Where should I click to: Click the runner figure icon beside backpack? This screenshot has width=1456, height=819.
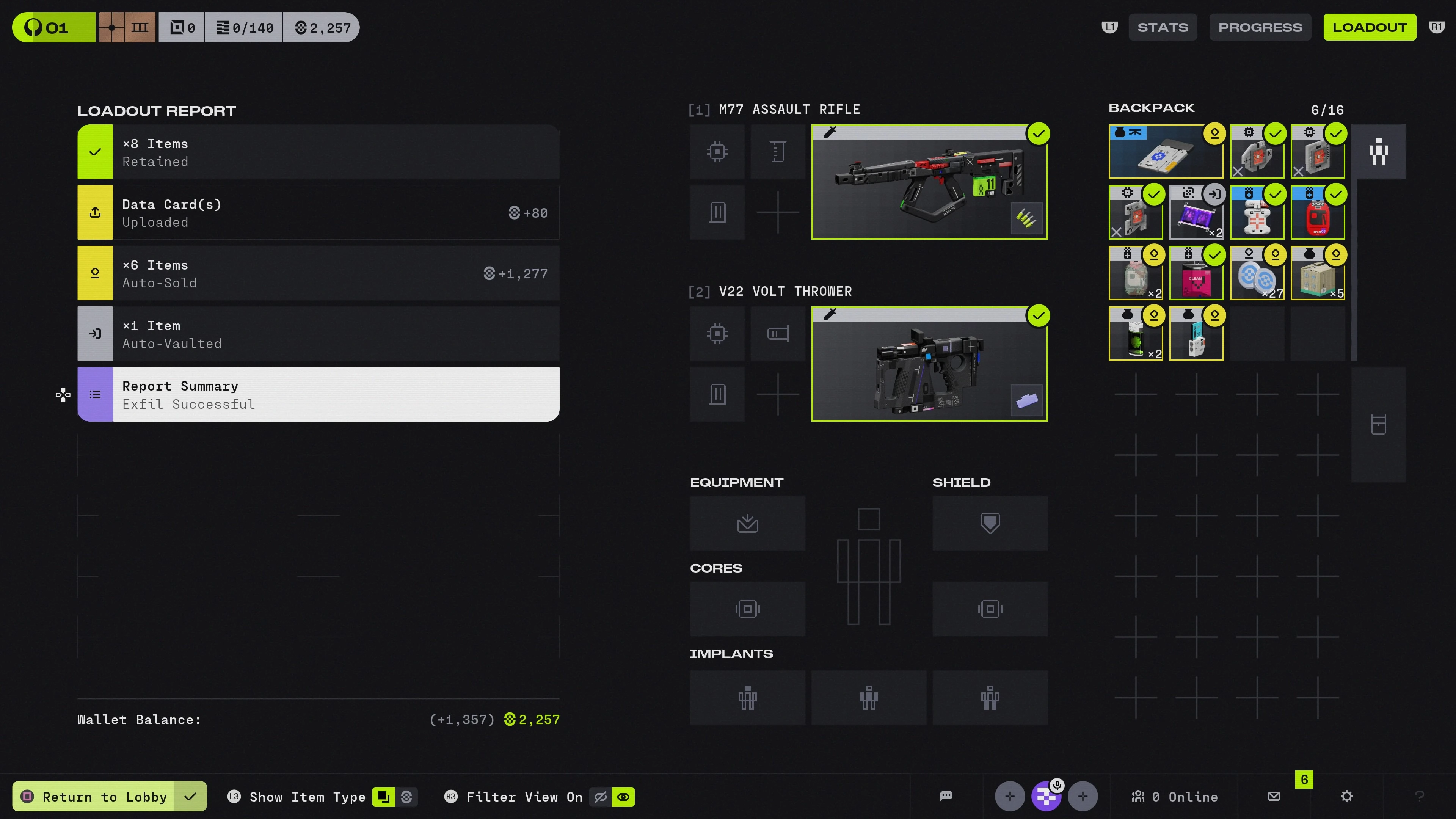click(1378, 152)
